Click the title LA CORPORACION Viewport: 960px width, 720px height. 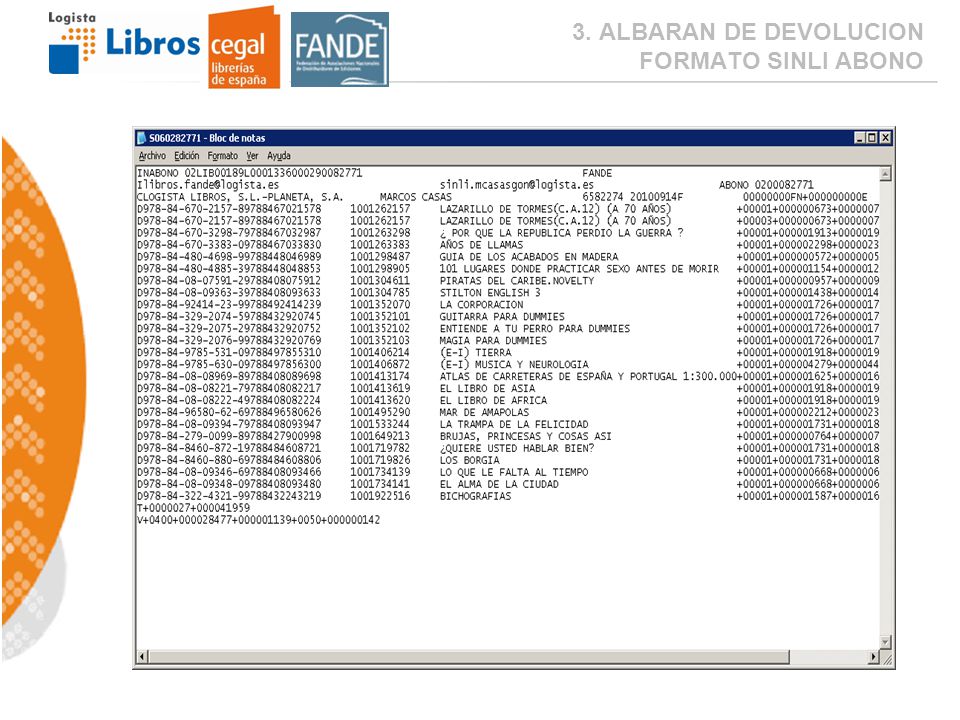point(481,304)
